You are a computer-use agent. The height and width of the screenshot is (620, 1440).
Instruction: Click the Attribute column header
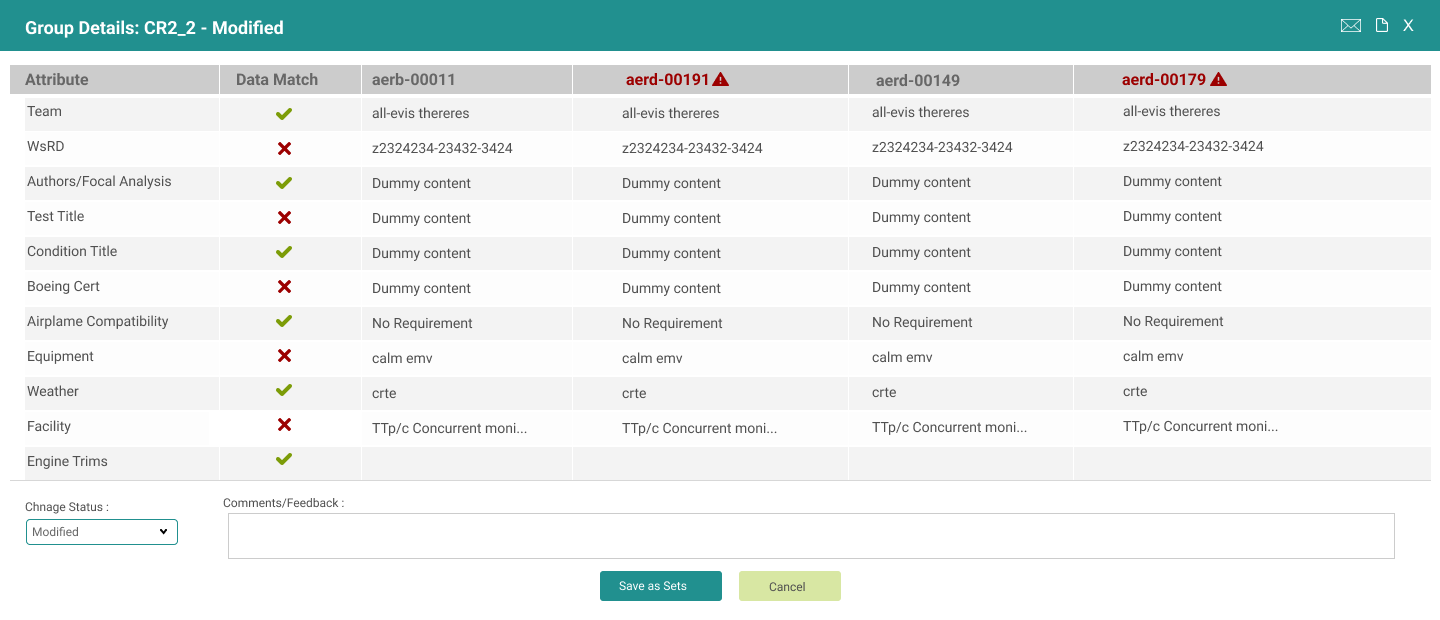57,80
